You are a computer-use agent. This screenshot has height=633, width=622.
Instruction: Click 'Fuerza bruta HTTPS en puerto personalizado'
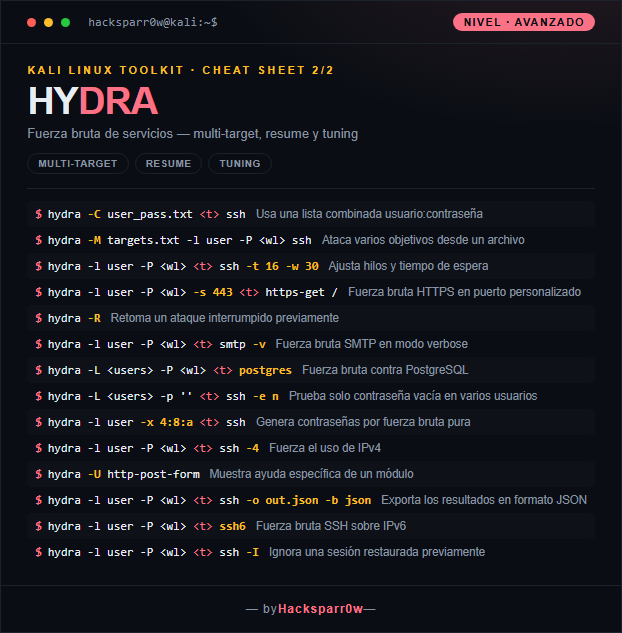pyautogui.click(x=465, y=292)
